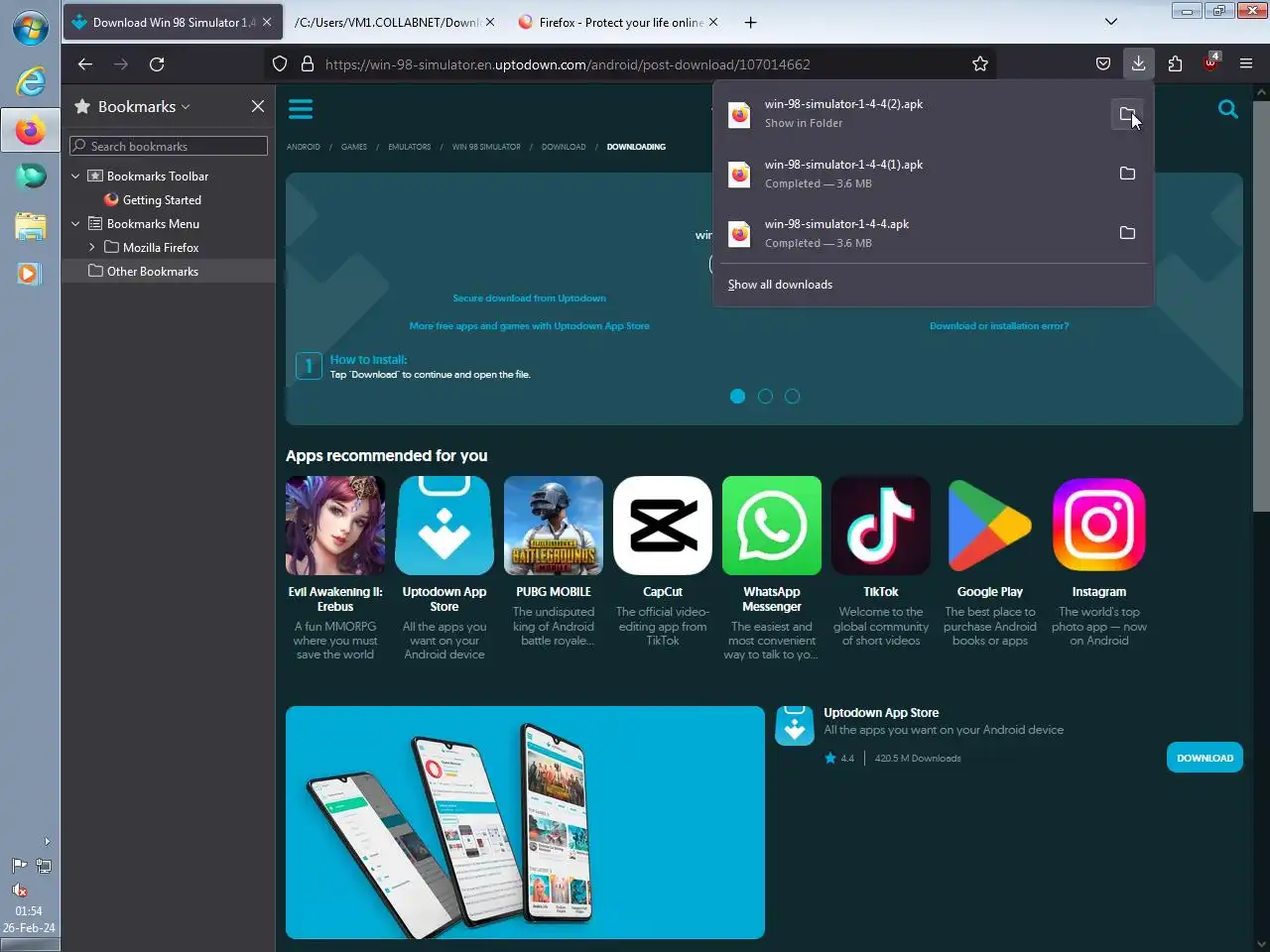The height and width of the screenshot is (952, 1270).
Task: Close the C:/Users/VM1.COLLABNET tab
Action: point(490,22)
